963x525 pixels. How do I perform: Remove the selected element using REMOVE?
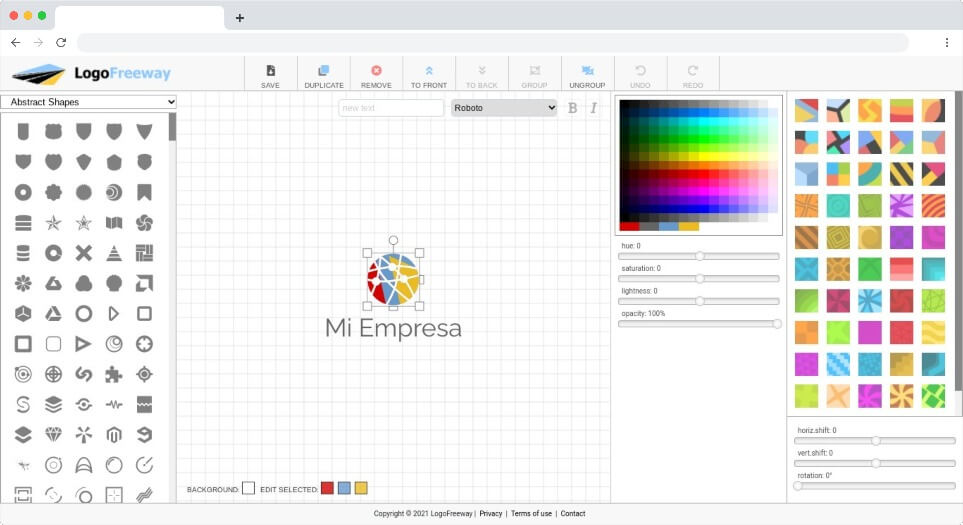[x=376, y=76]
